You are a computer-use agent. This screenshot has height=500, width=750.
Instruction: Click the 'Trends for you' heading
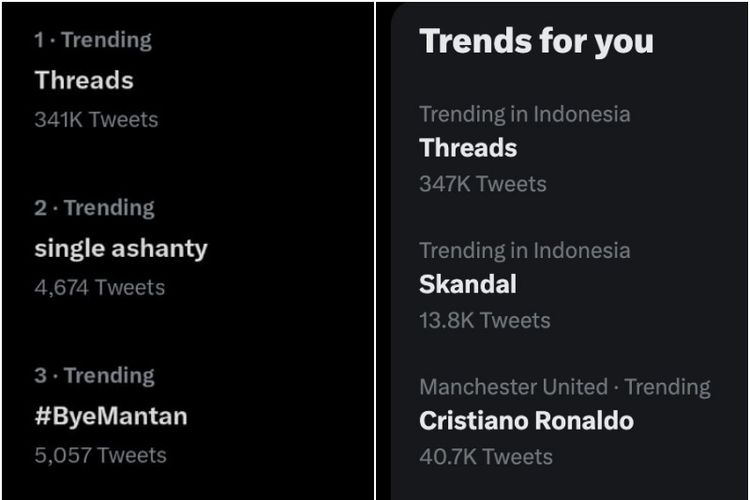tap(536, 41)
